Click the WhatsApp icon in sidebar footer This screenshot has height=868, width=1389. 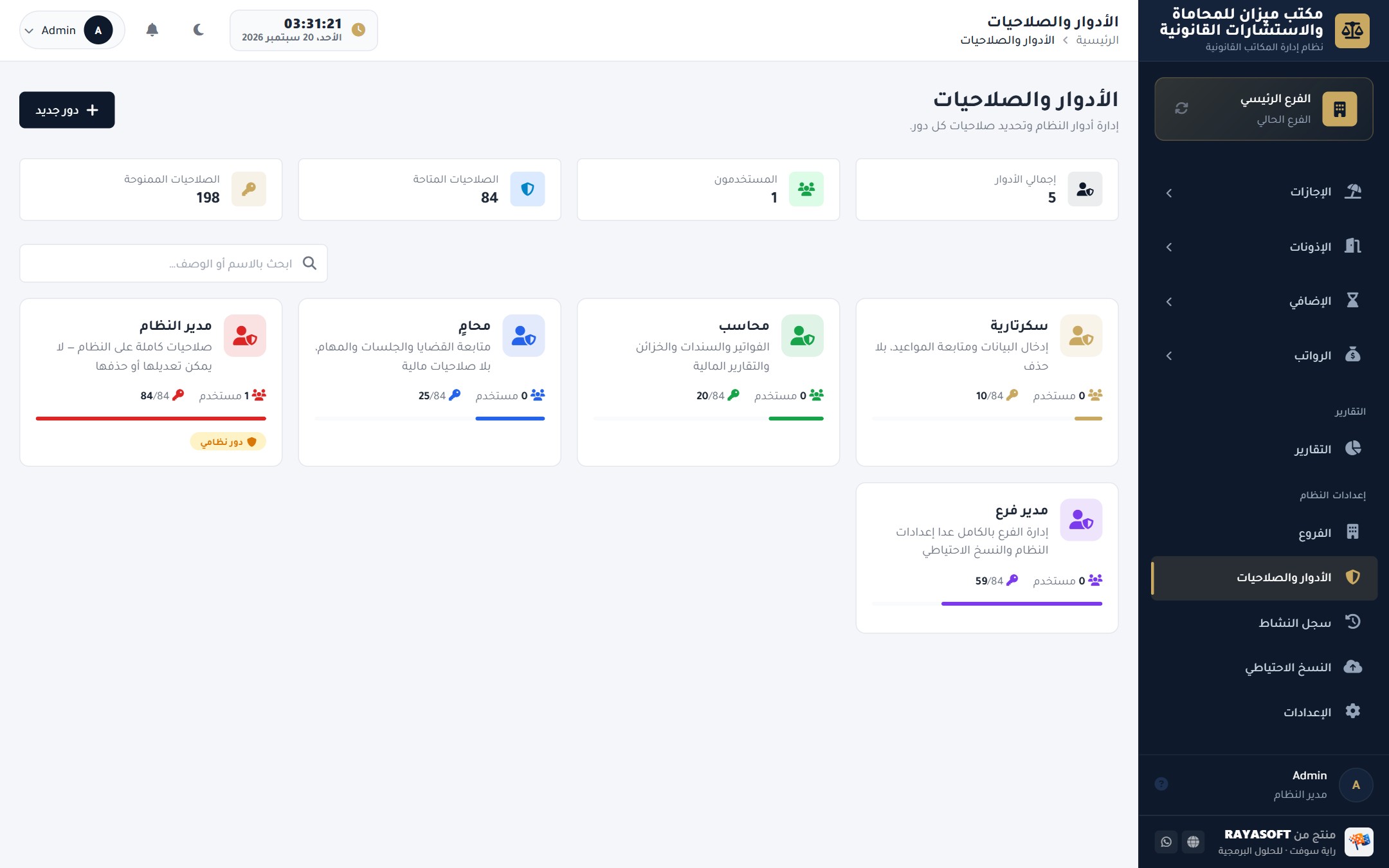1166,842
